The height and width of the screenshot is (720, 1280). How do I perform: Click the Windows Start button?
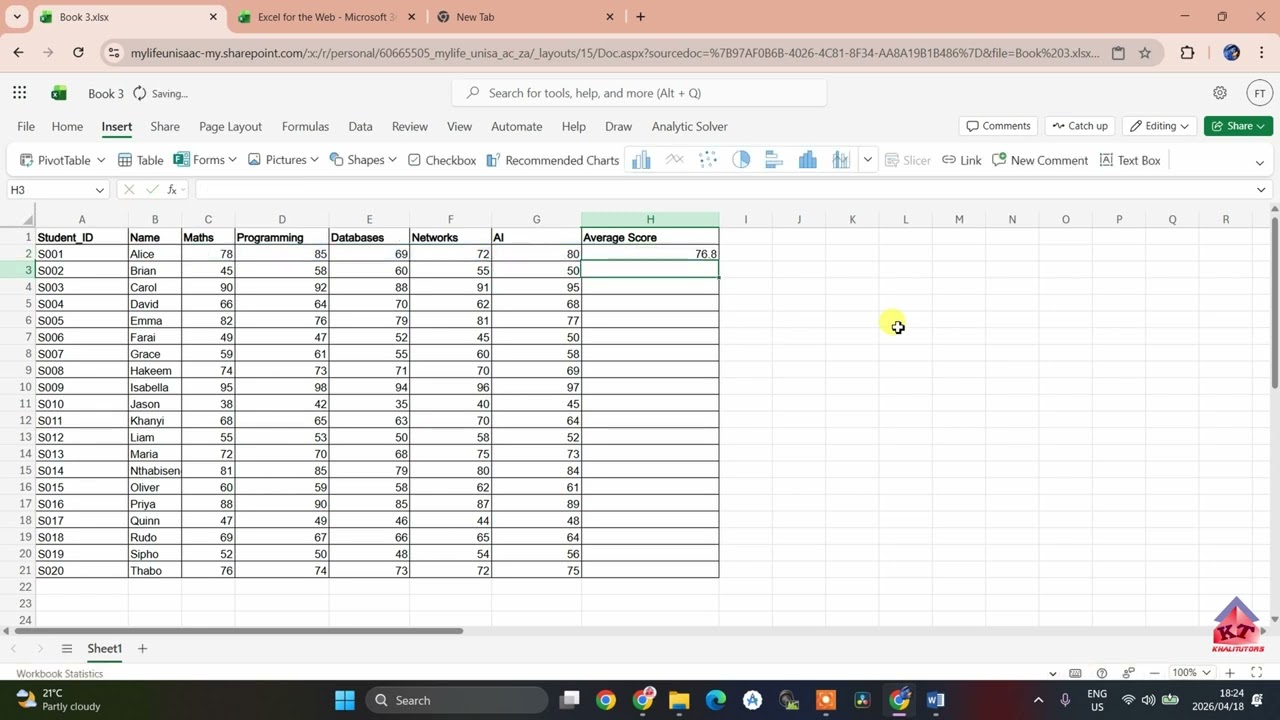pyautogui.click(x=345, y=700)
